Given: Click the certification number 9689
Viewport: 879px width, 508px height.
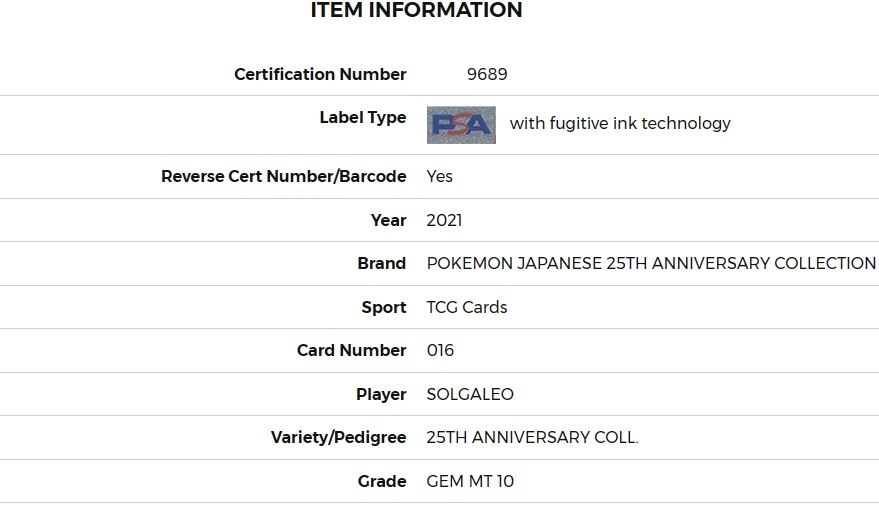Looking at the screenshot, I should coord(487,74).
